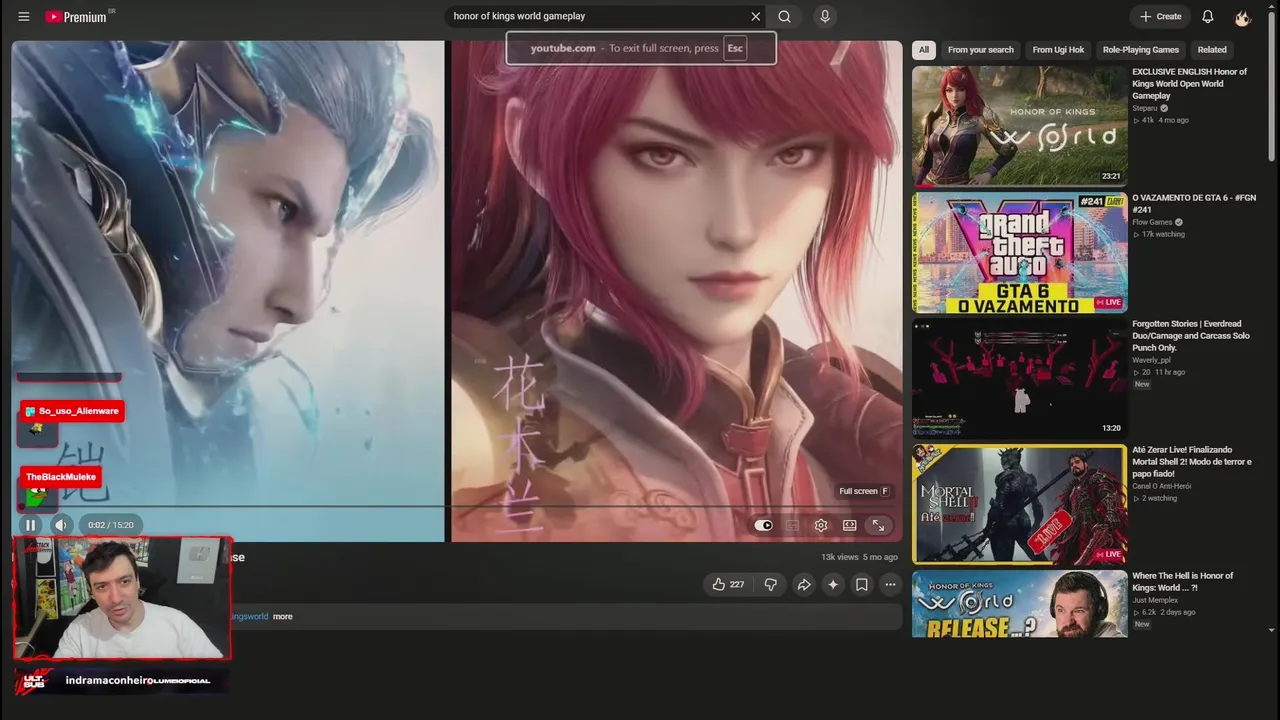This screenshot has height=720, width=1280.
Task: Click the '13k views' text
Action: pos(840,557)
